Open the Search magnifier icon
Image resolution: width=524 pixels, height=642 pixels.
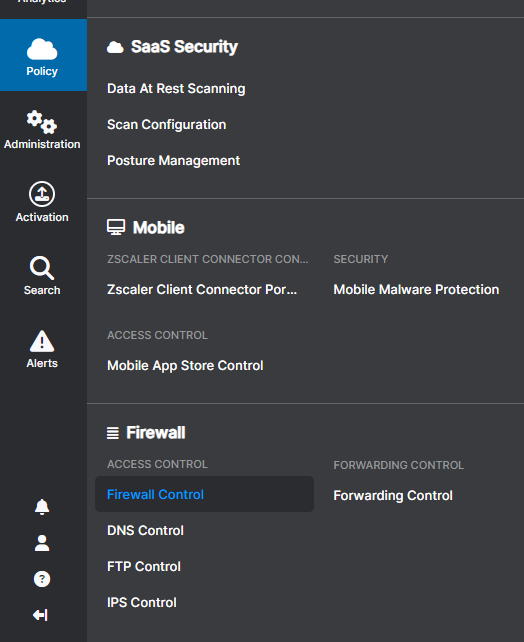coord(42,268)
